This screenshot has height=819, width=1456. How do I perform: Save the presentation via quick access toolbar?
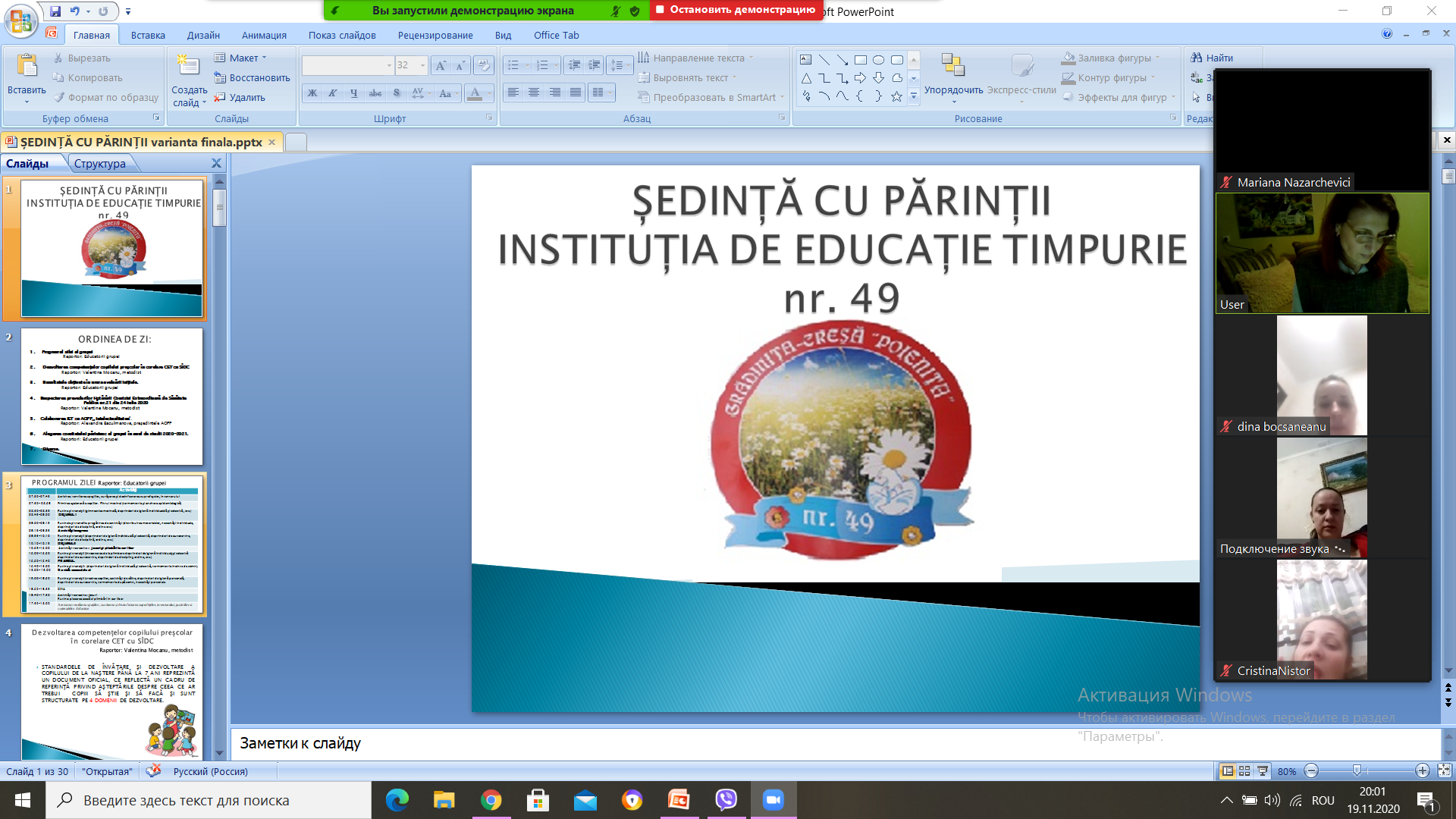coord(55,11)
